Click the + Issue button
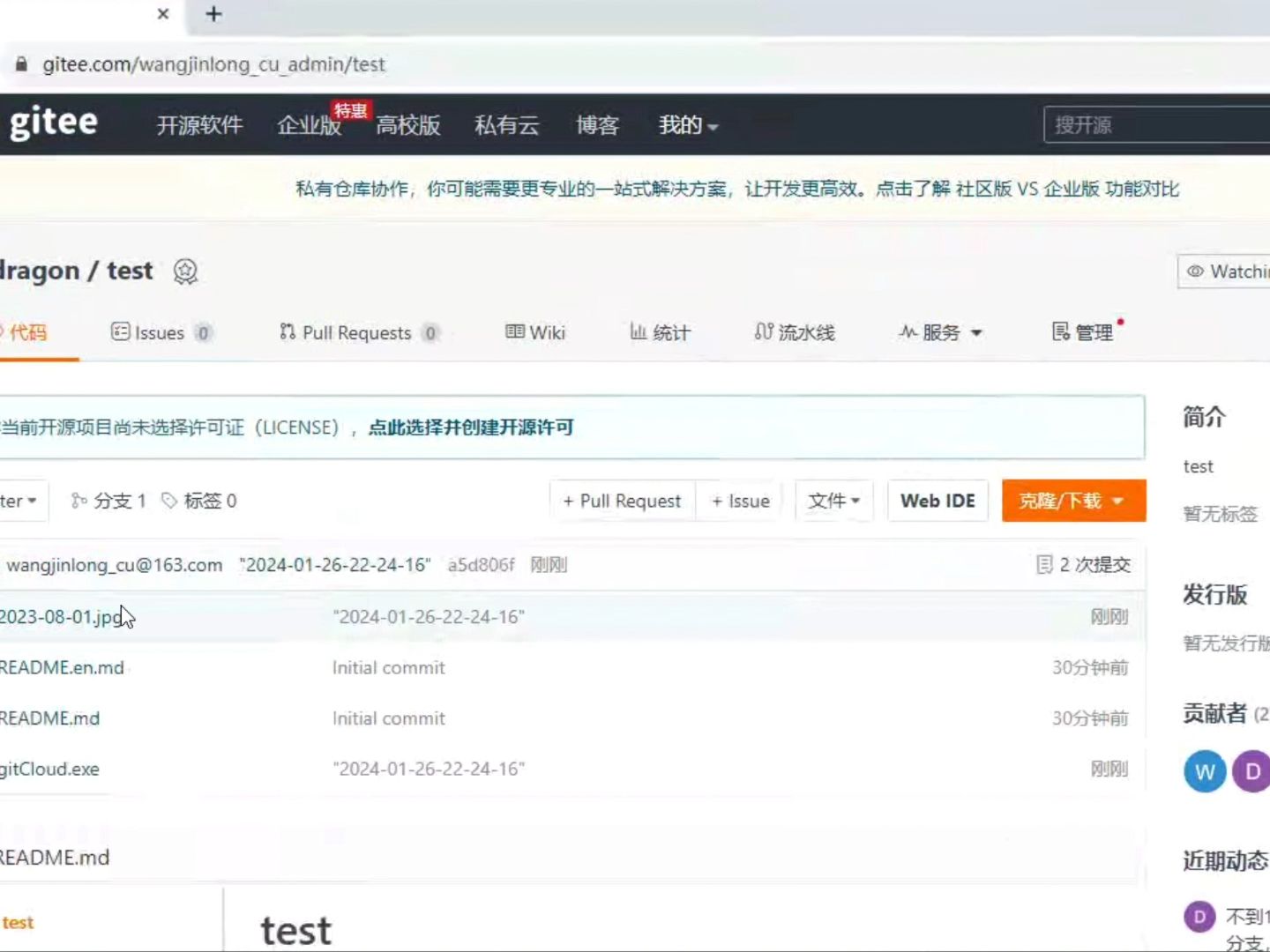This screenshot has width=1270, height=952. click(x=740, y=501)
